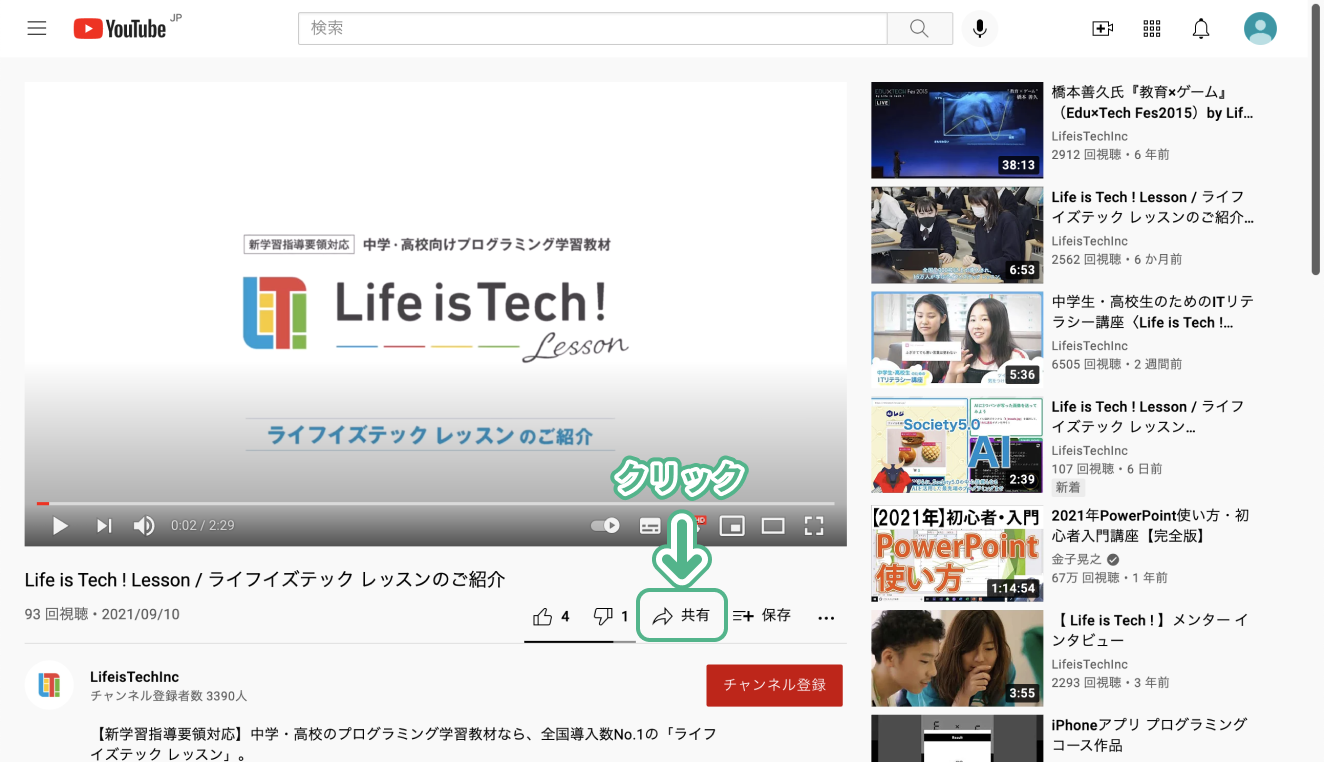The image size is (1324, 762).
Task: Click the チャンネル登録者数 3390人 text
Action: (168, 695)
